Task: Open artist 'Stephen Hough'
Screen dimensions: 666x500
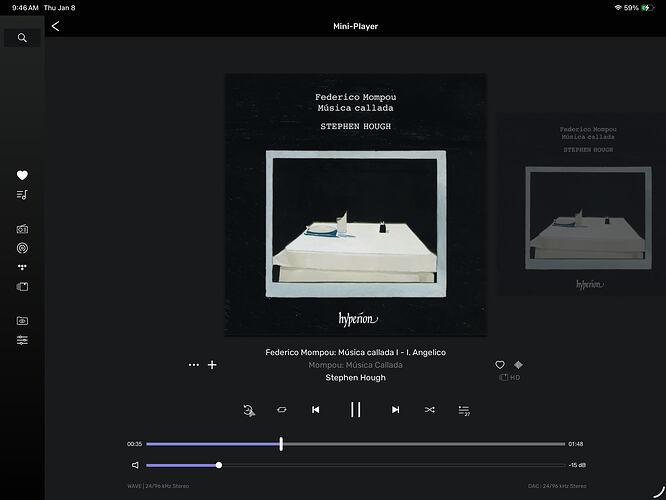Action: coord(356,378)
